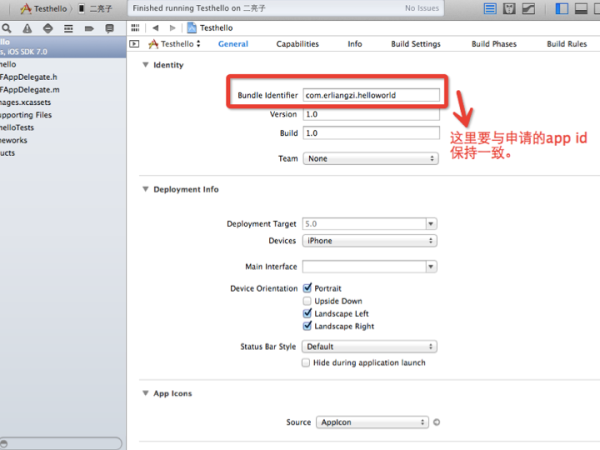The width and height of the screenshot is (600, 450).
Task: Click the Version text field
Action: click(x=371, y=114)
